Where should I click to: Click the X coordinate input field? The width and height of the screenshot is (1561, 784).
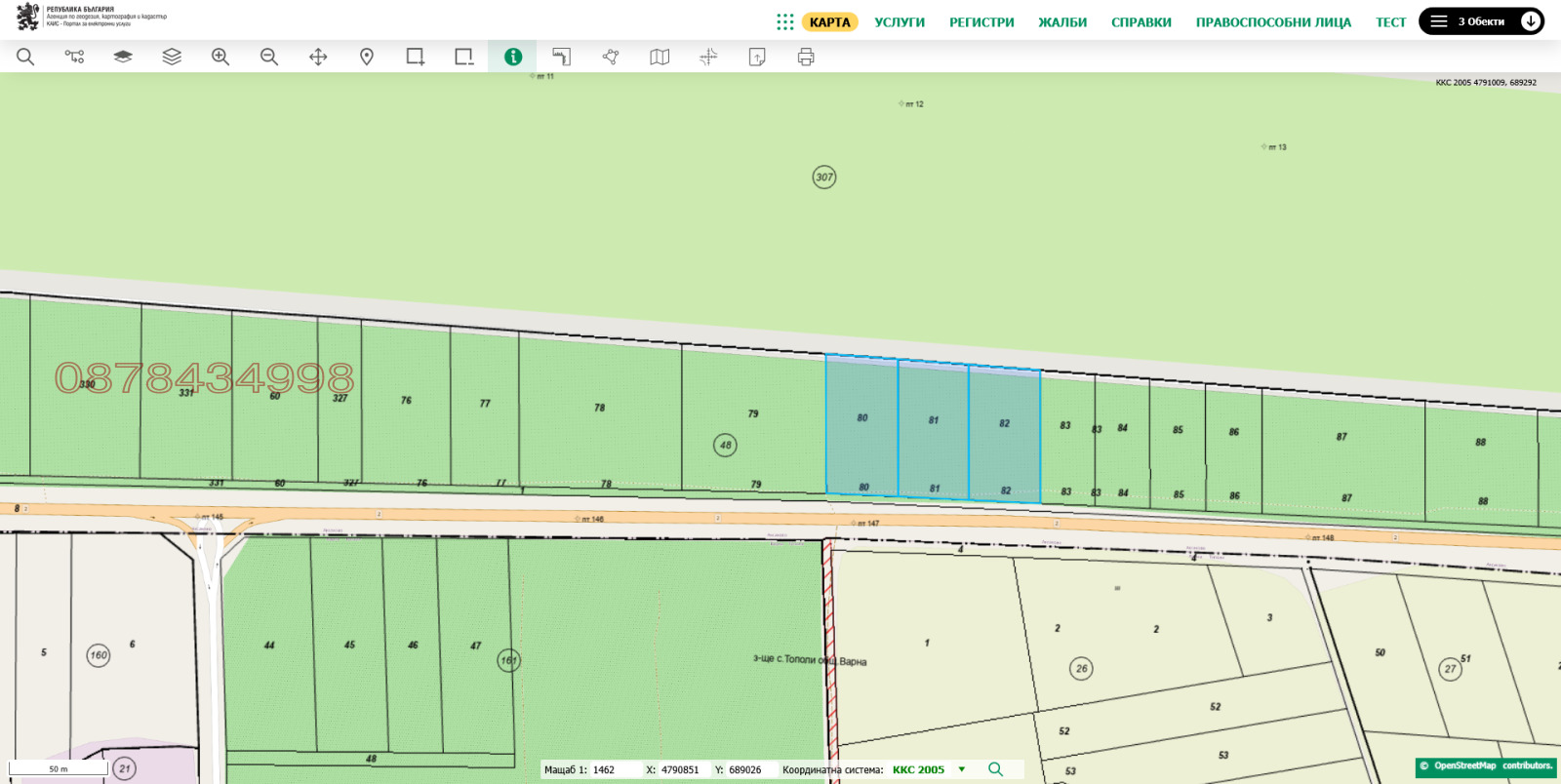point(681,769)
